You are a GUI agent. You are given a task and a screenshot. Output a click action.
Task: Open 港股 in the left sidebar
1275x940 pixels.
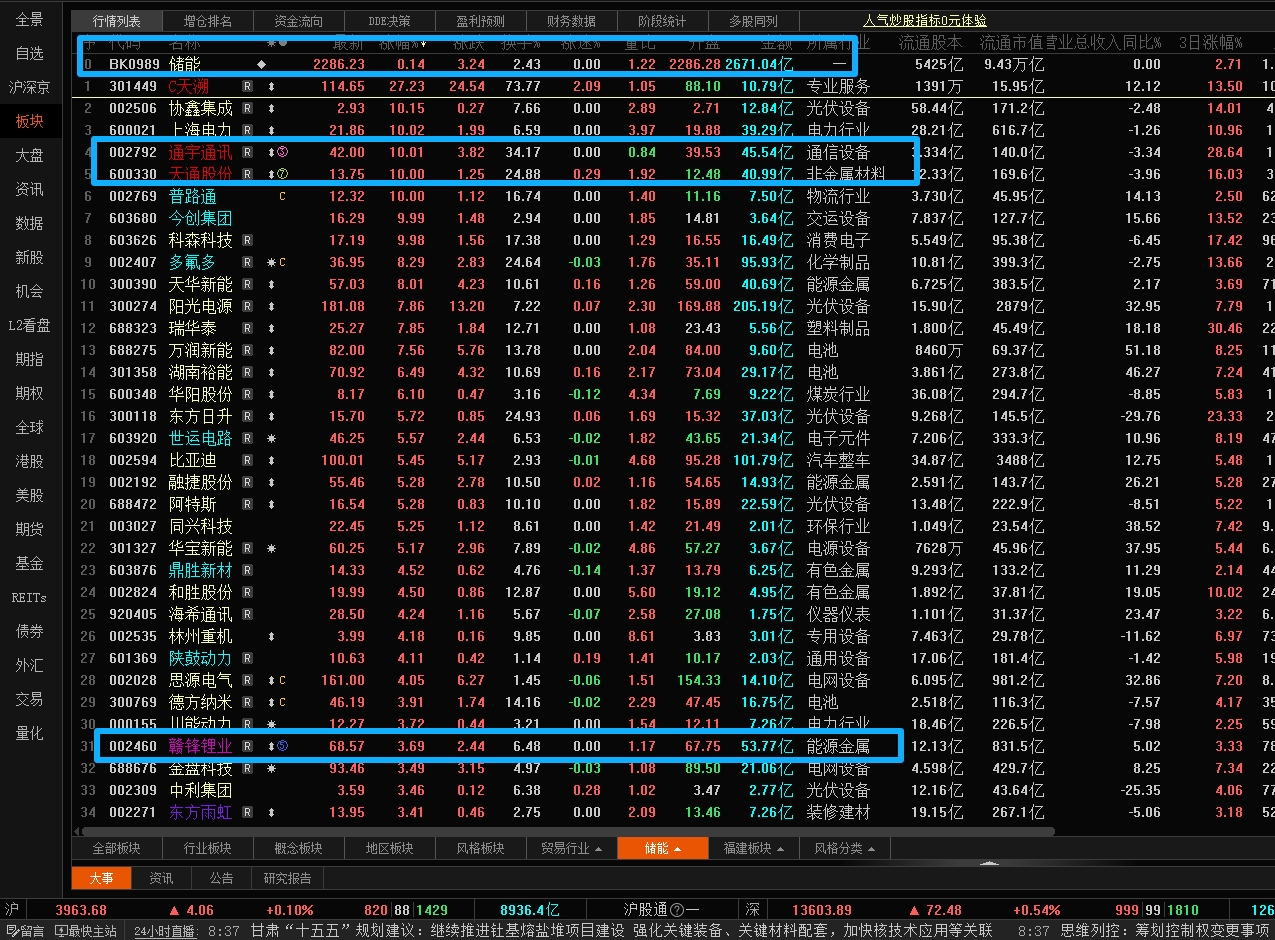(29, 461)
